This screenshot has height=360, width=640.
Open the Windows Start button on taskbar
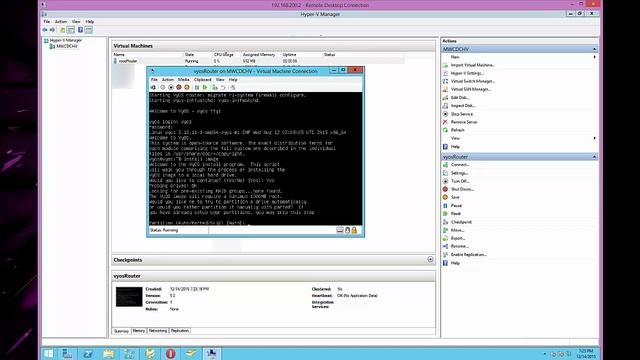click(x=49, y=353)
